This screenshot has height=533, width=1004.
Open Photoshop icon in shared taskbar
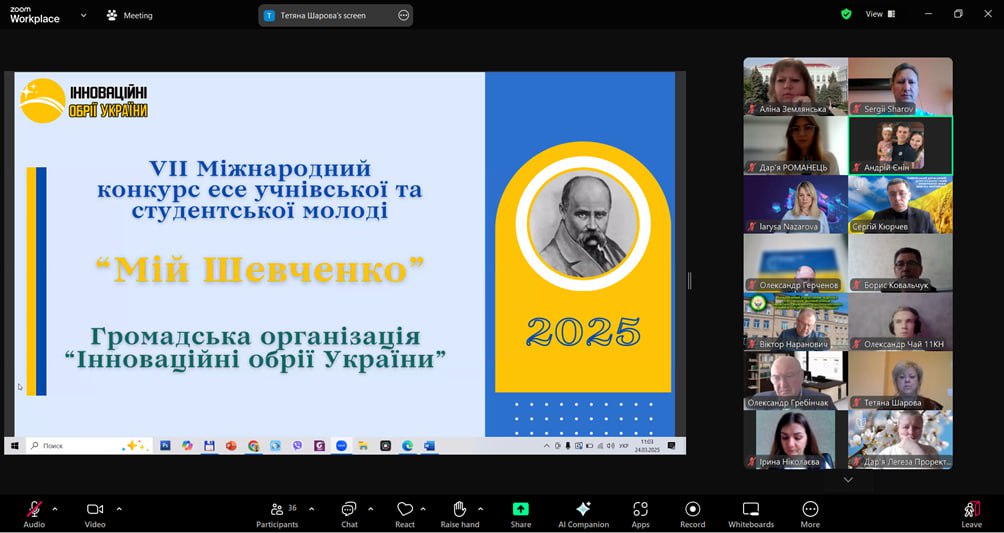coord(165,446)
